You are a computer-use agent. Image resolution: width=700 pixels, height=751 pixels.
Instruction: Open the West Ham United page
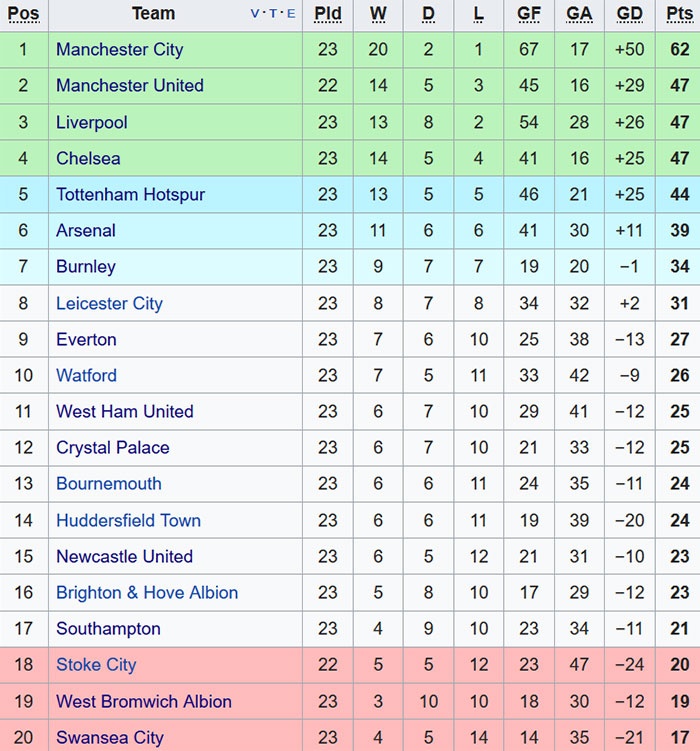[x=124, y=411]
